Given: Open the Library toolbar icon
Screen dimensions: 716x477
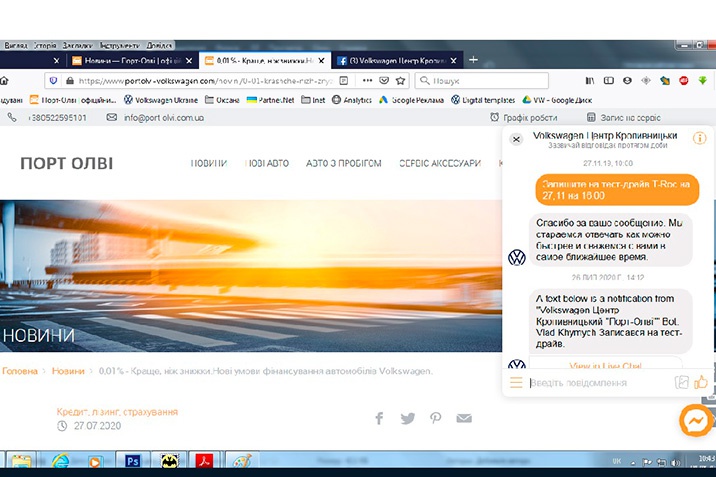Looking at the screenshot, I should tap(590, 81).
